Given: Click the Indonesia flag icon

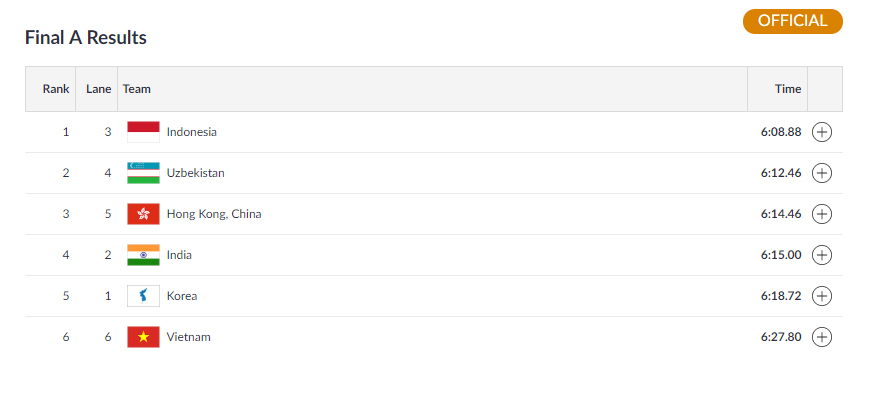Looking at the screenshot, I should point(143,132).
